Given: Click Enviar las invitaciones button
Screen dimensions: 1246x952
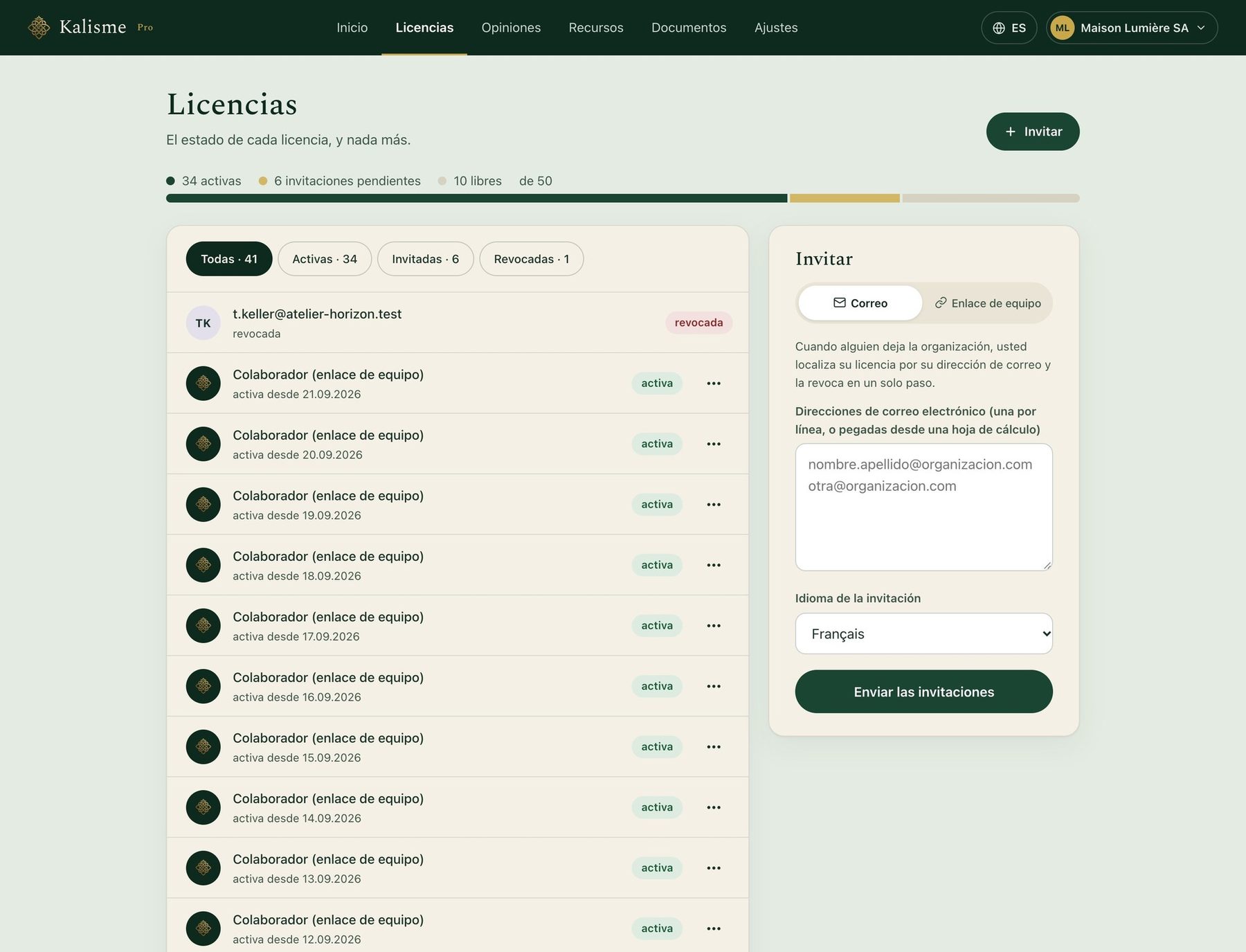Looking at the screenshot, I should pyautogui.click(x=923, y=692).
